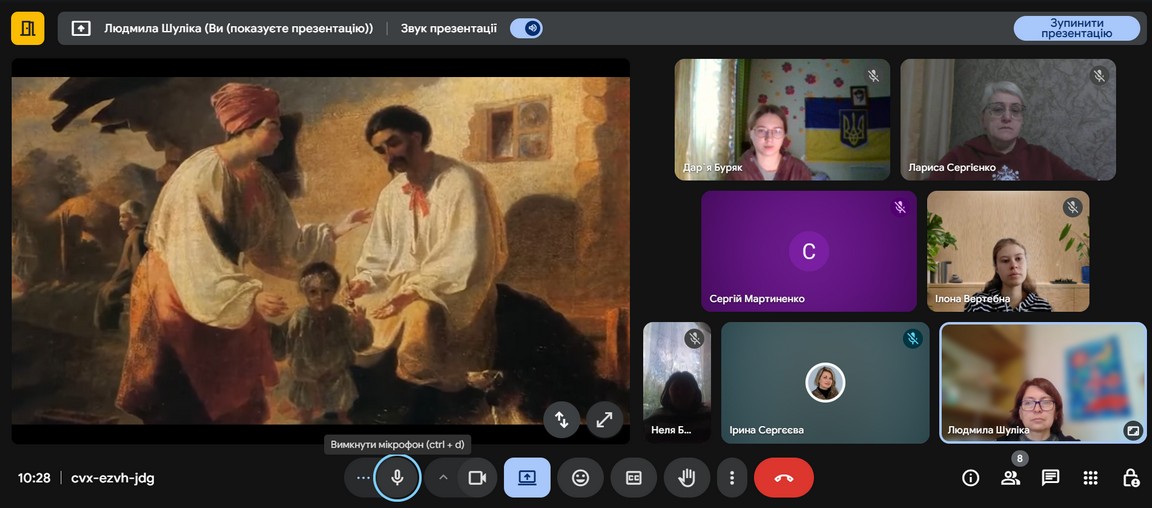
Task: Open meeting details info icon
Action: tap(970, 478)
